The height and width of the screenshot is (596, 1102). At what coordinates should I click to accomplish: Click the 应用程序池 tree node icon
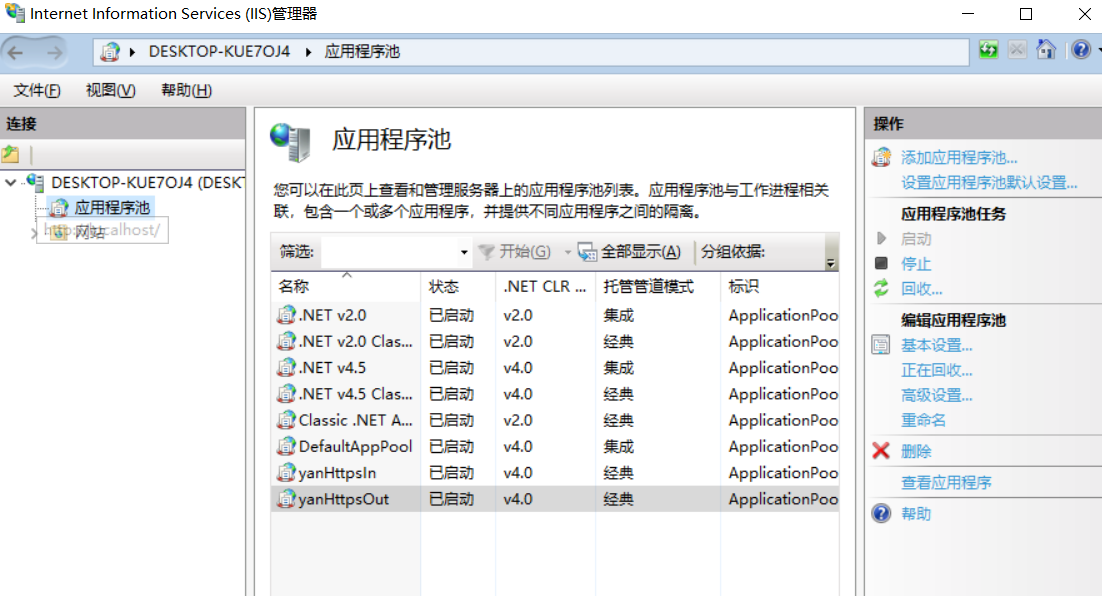pyautogui.click(x=59, y=208)
